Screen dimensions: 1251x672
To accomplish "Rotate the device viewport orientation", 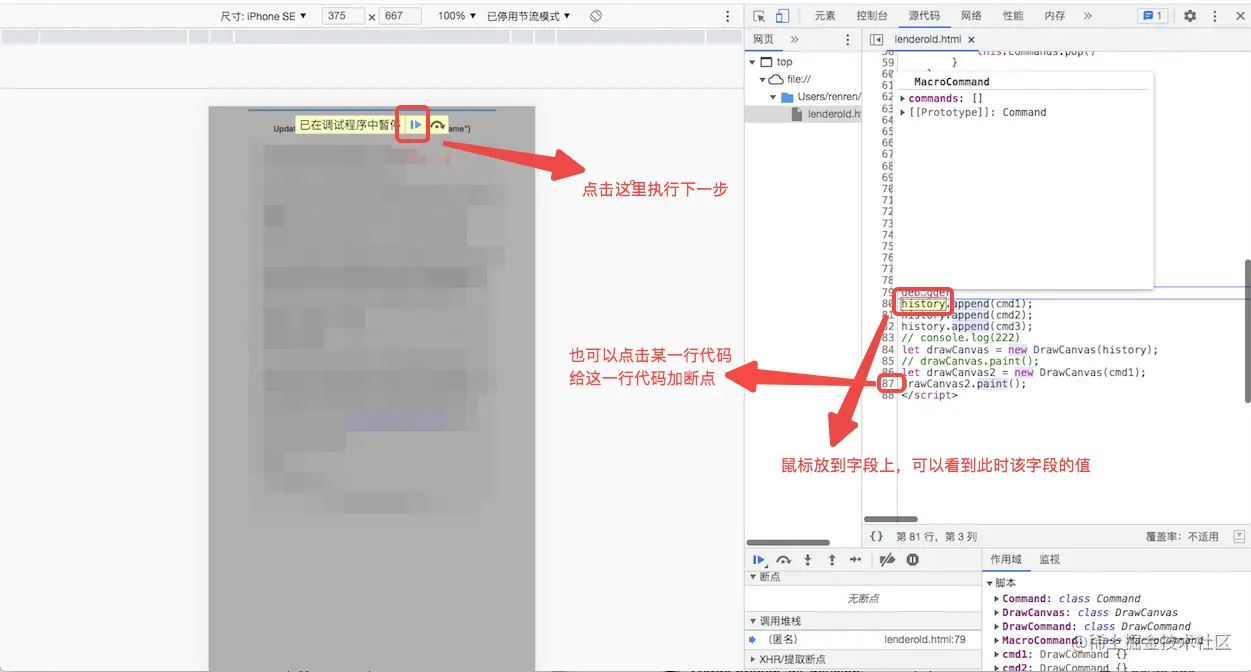I will pyautogui.click(x=596, y=16).
